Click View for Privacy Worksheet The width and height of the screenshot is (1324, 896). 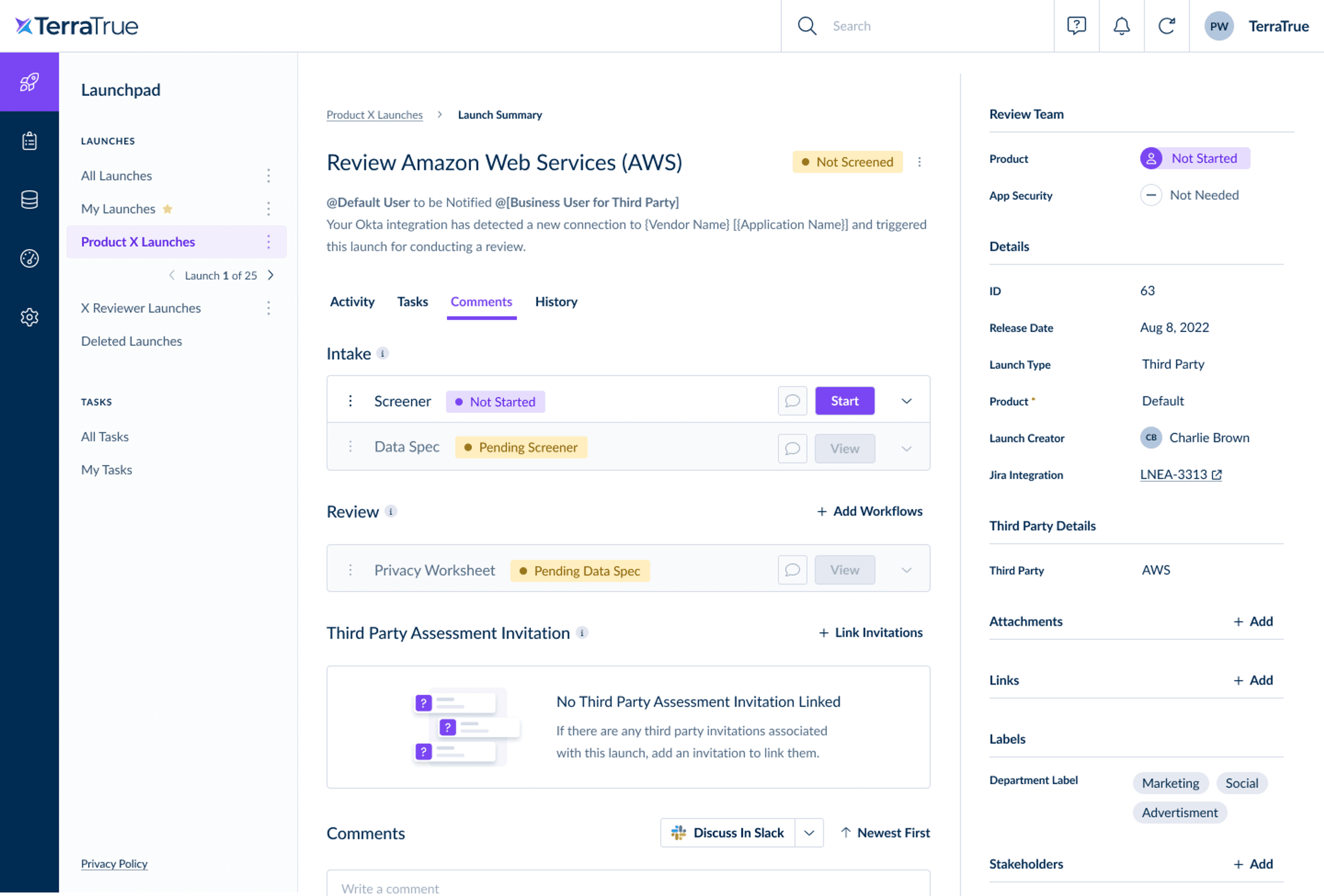844,570
